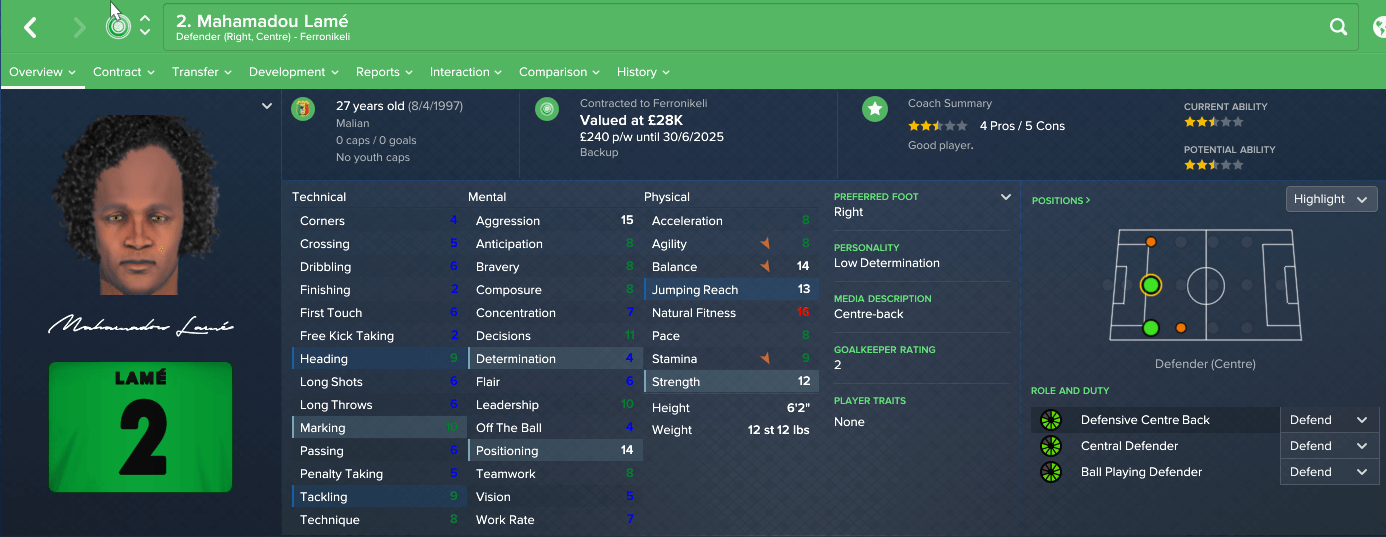Click the Coach Summary star icon
This screenshot has height=537, width=1386.
(x=875, y=109)
